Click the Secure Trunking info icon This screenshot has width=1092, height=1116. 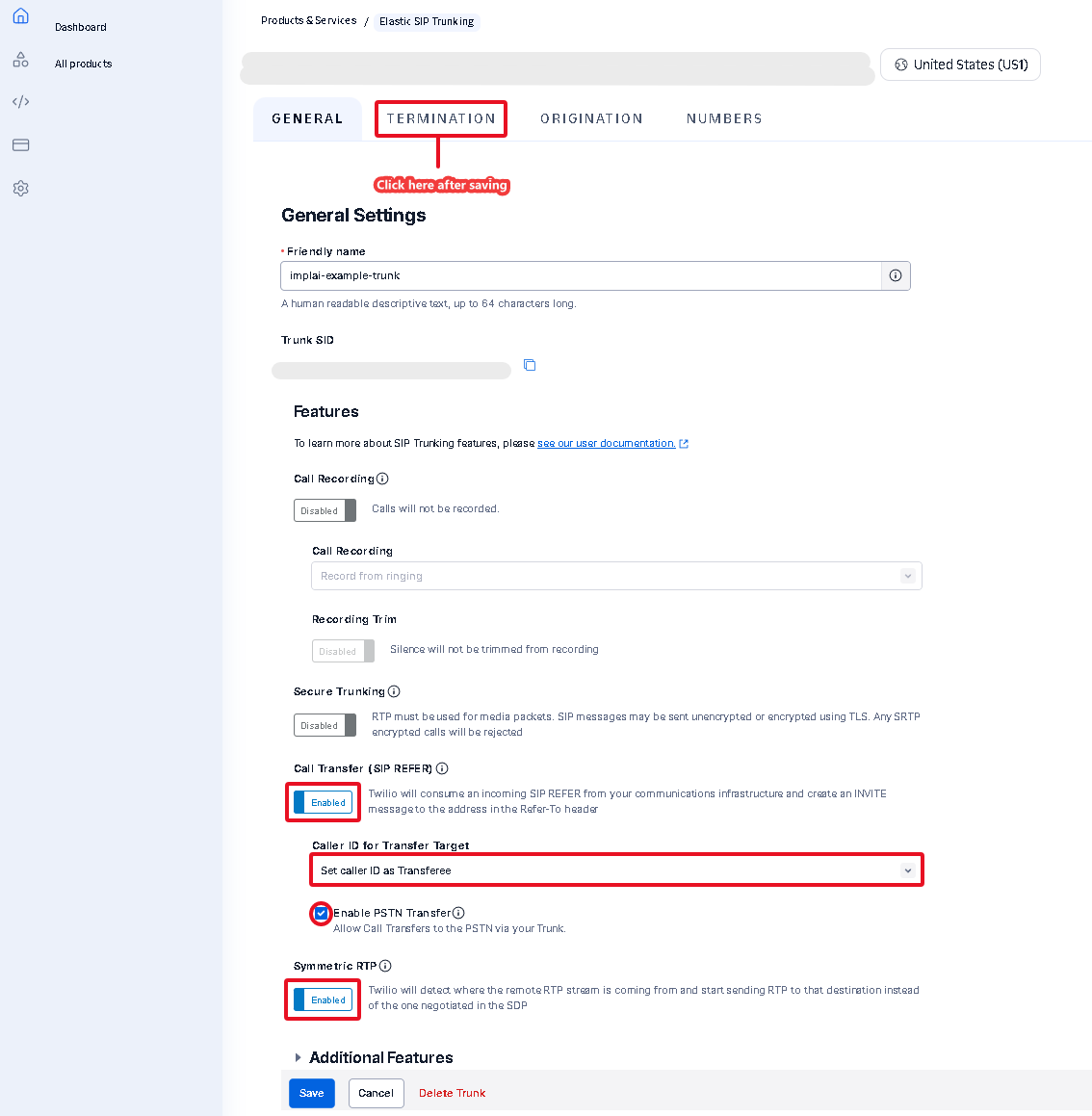click(x=394, y=691)
